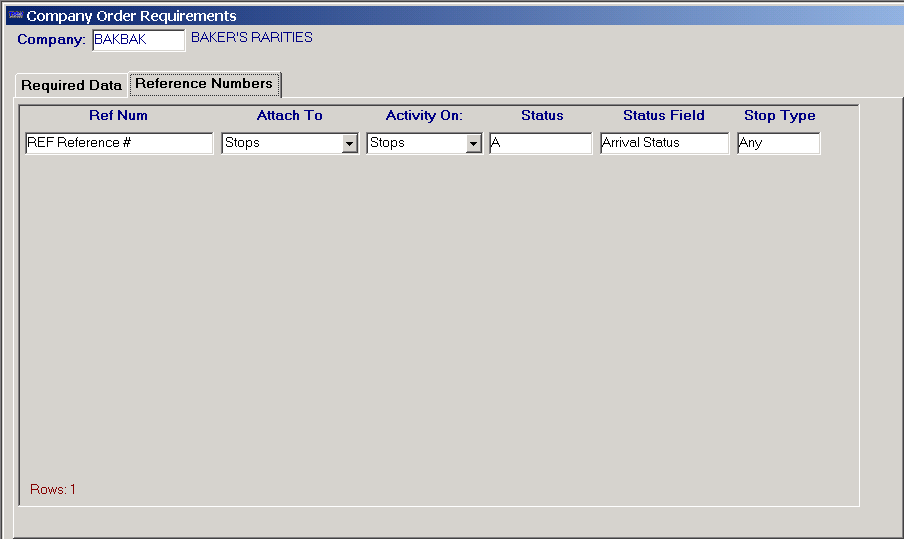Click the Company code field BAKBAK
The height and width of the screenshot is (539, 904).
[x=138, y=40]
